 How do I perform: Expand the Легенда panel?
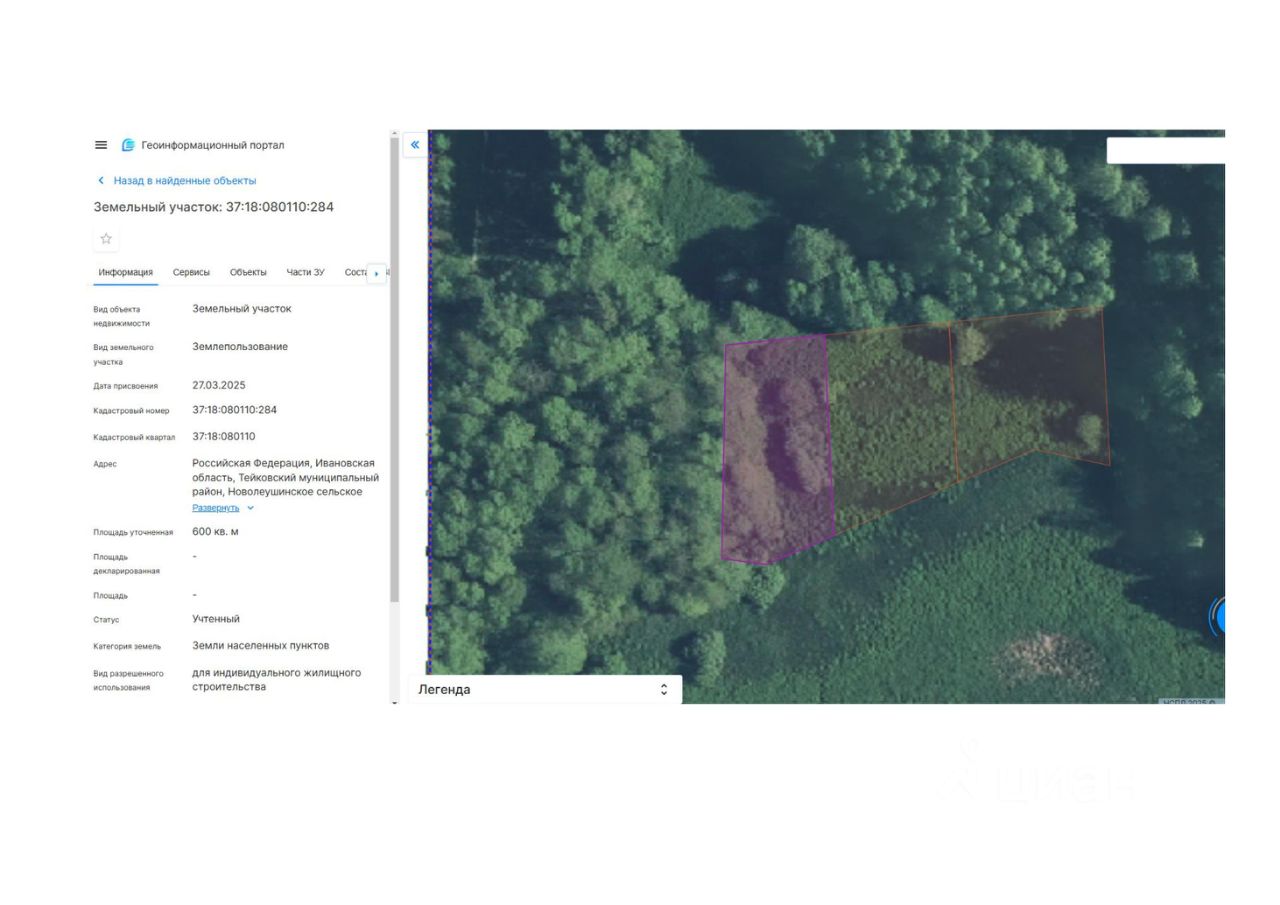point(544,689)
